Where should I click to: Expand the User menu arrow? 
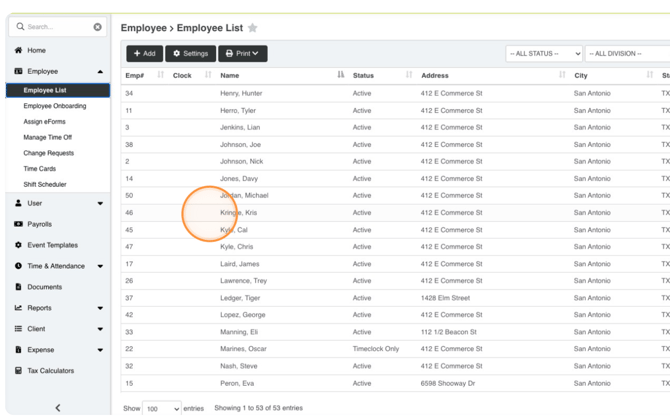coord(100,203)
